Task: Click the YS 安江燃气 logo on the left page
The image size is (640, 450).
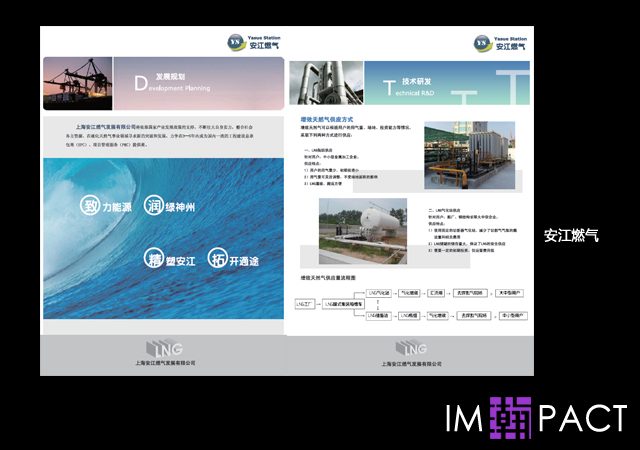Action: [x=254, y=43]
